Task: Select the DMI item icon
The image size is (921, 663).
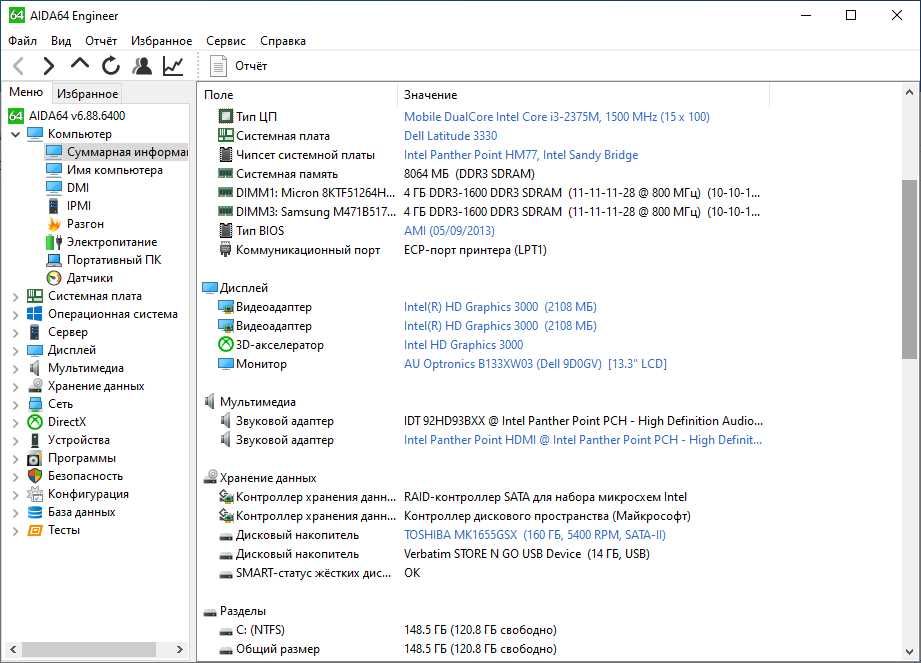Action: pyautogui.click(x=53, y=187)
